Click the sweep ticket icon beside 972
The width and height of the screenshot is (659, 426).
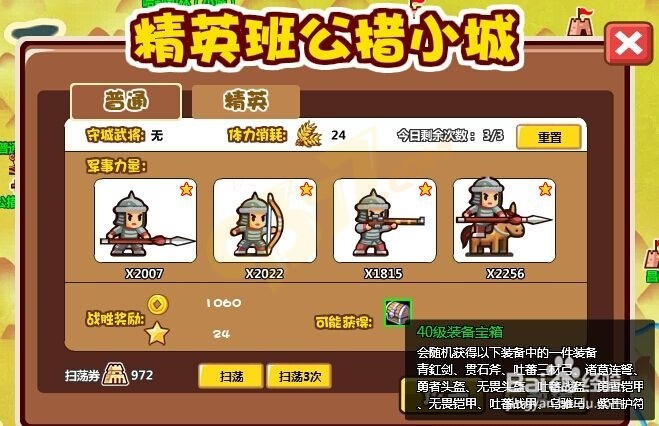coord(116,375)
